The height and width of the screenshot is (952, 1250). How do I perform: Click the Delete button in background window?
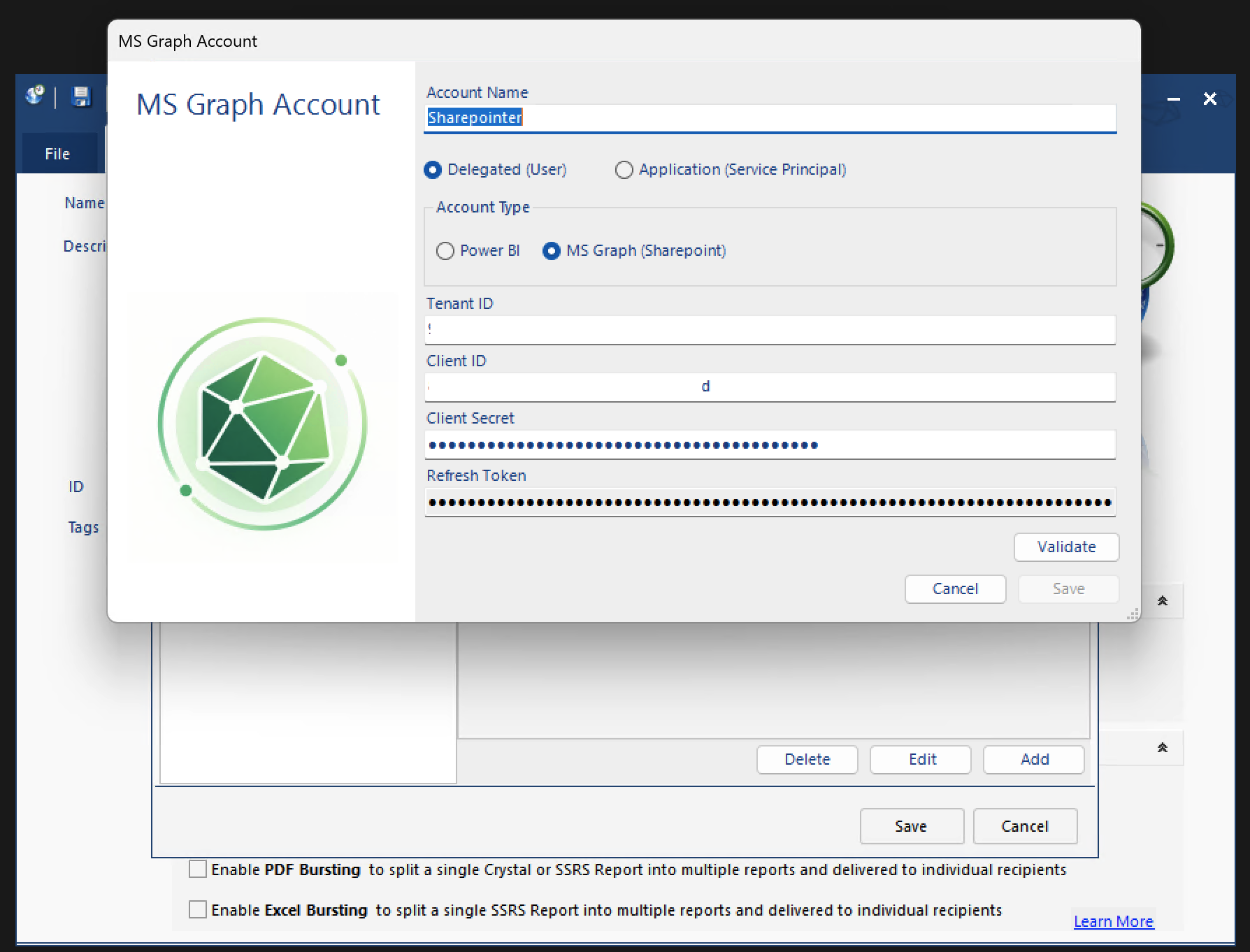coord(807,760)
